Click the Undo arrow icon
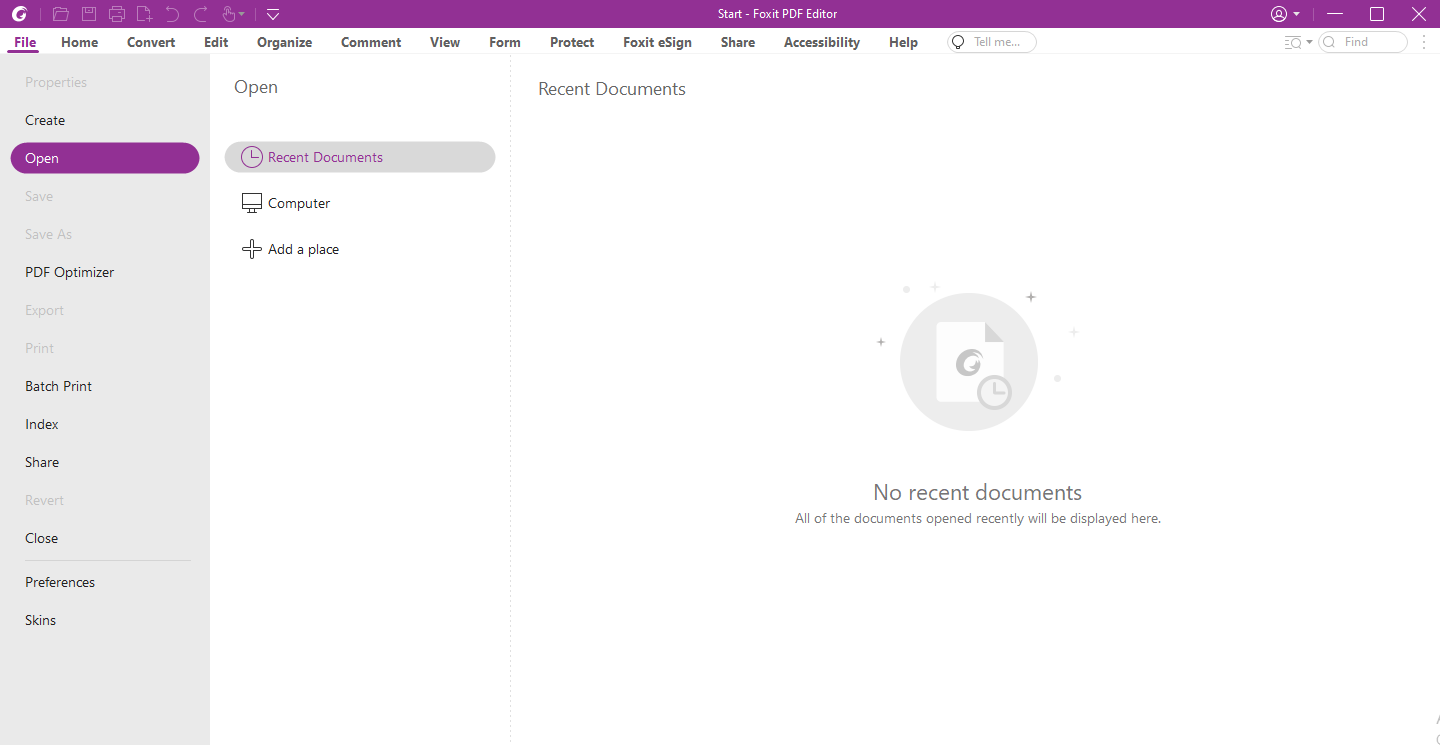 (x=172, y=14)
